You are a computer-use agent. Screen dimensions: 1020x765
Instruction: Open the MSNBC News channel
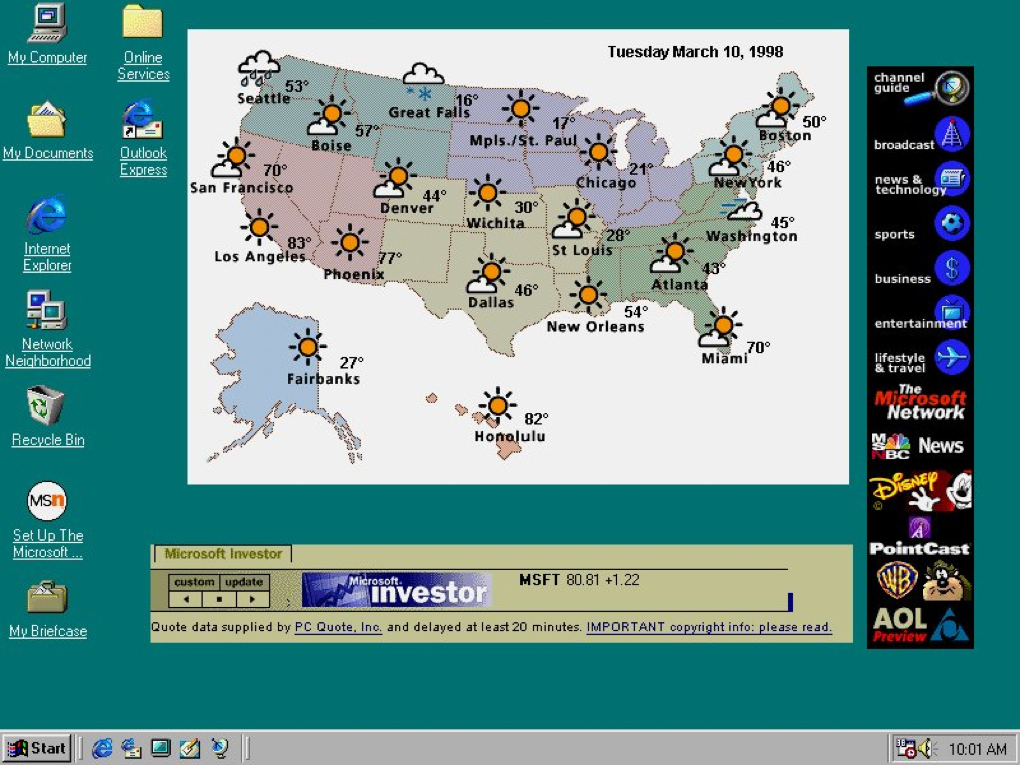click(919, 444)
